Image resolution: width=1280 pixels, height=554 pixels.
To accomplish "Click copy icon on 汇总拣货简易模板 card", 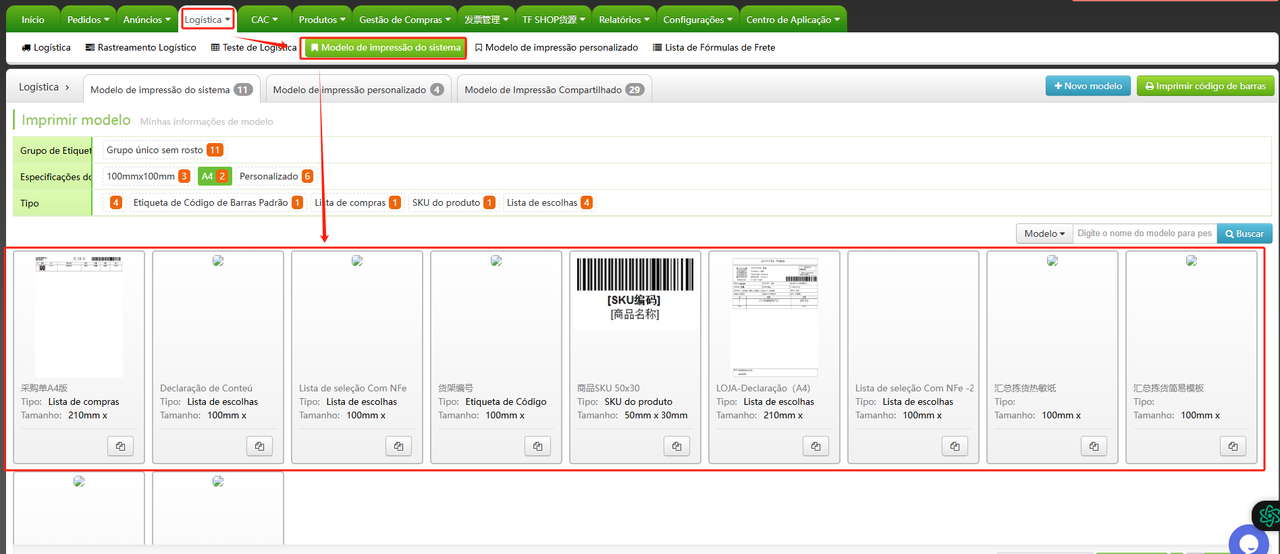I will (1233, 446).
